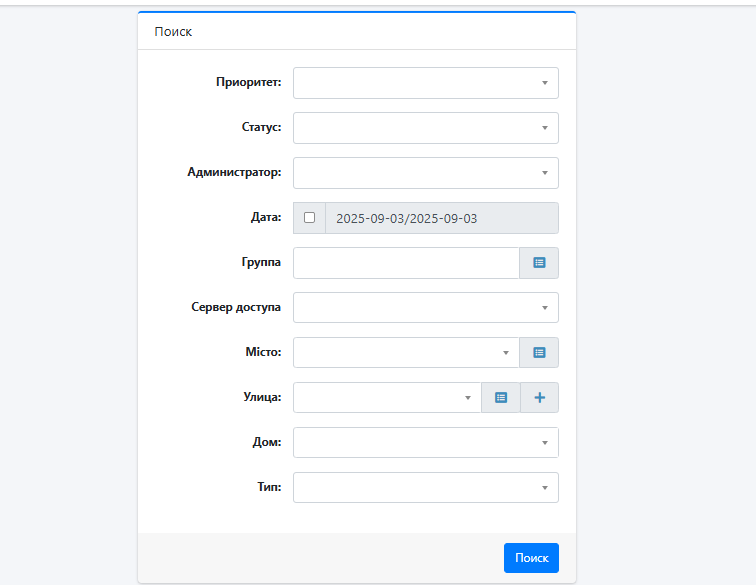The width and height of the screenshot is (756, 585).
Task: Click the Дата field label
Action: pos(266,217)
